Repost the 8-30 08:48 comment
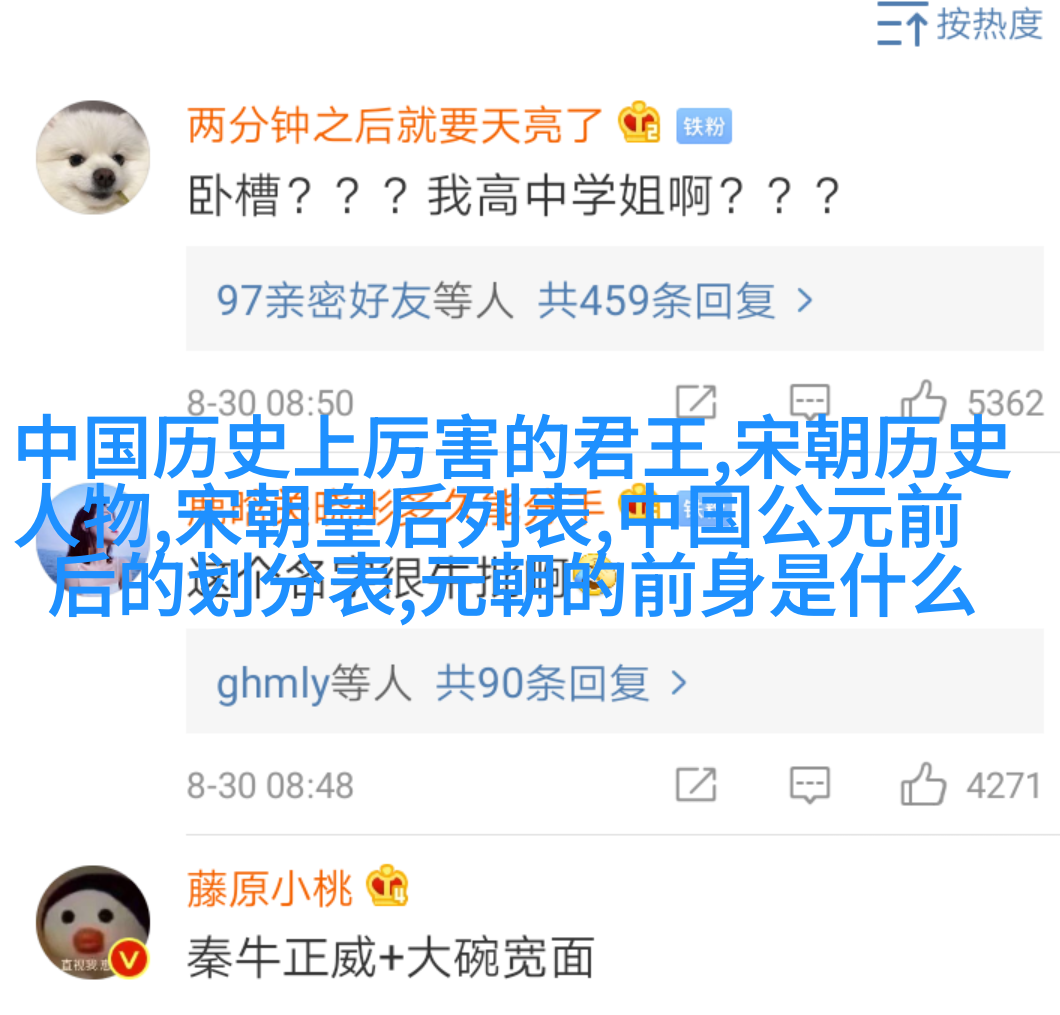 click(696, 784)
